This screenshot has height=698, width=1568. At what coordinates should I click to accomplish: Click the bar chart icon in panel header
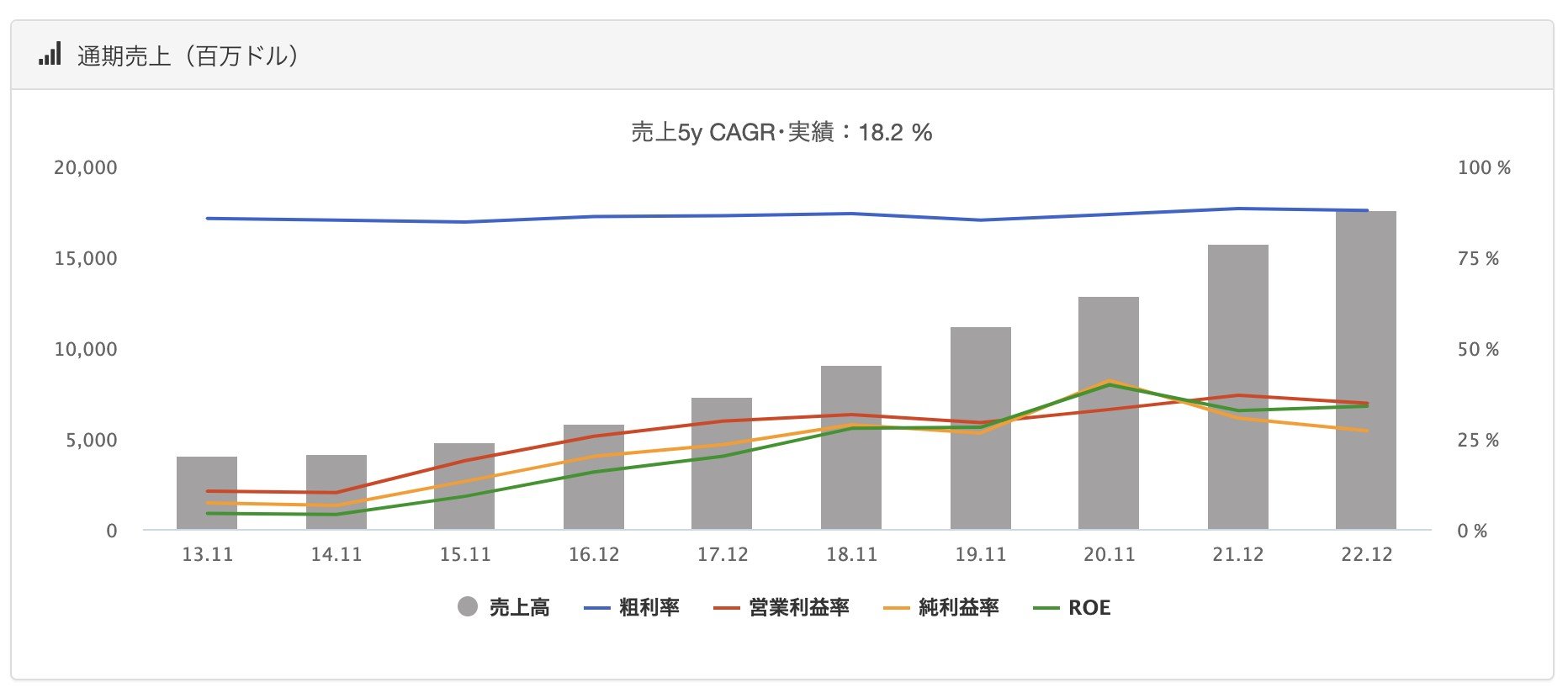[50, 56]
